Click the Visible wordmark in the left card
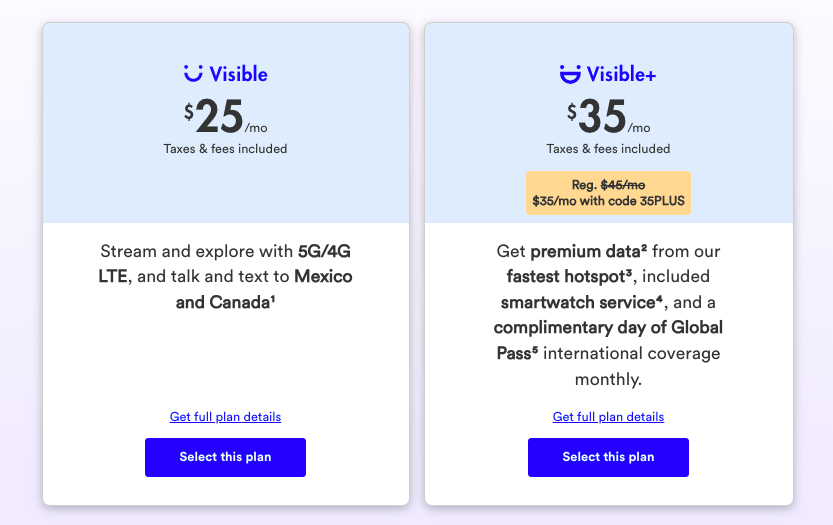Screen dimensions: 833x525 pyautogui.click(x=238, y=74)
